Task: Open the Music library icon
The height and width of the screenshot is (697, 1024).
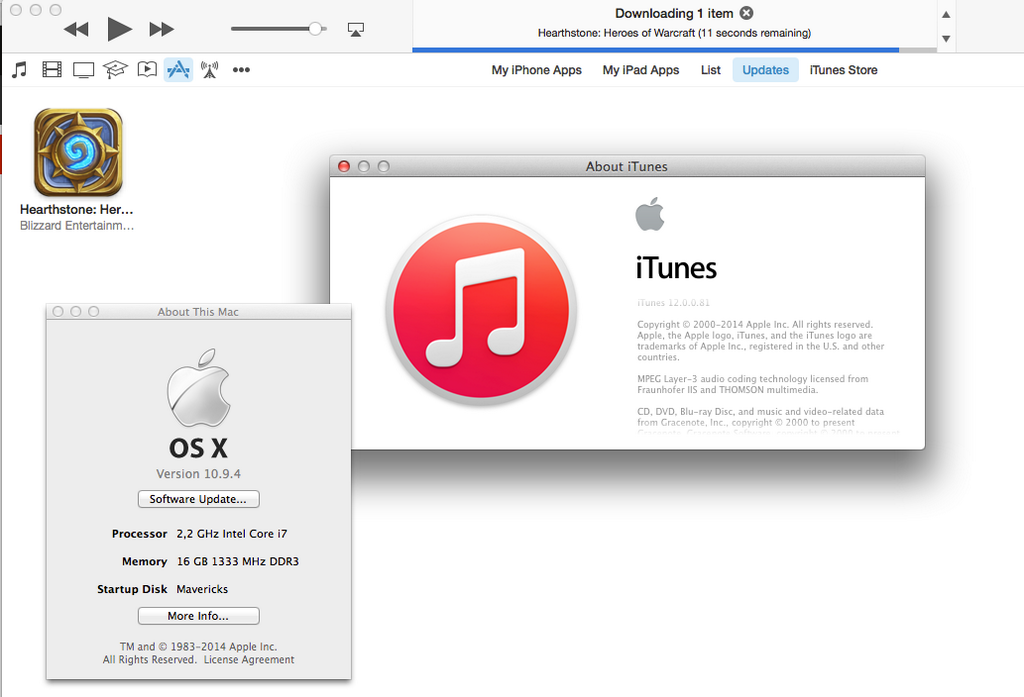Action: tap(20, 69)
